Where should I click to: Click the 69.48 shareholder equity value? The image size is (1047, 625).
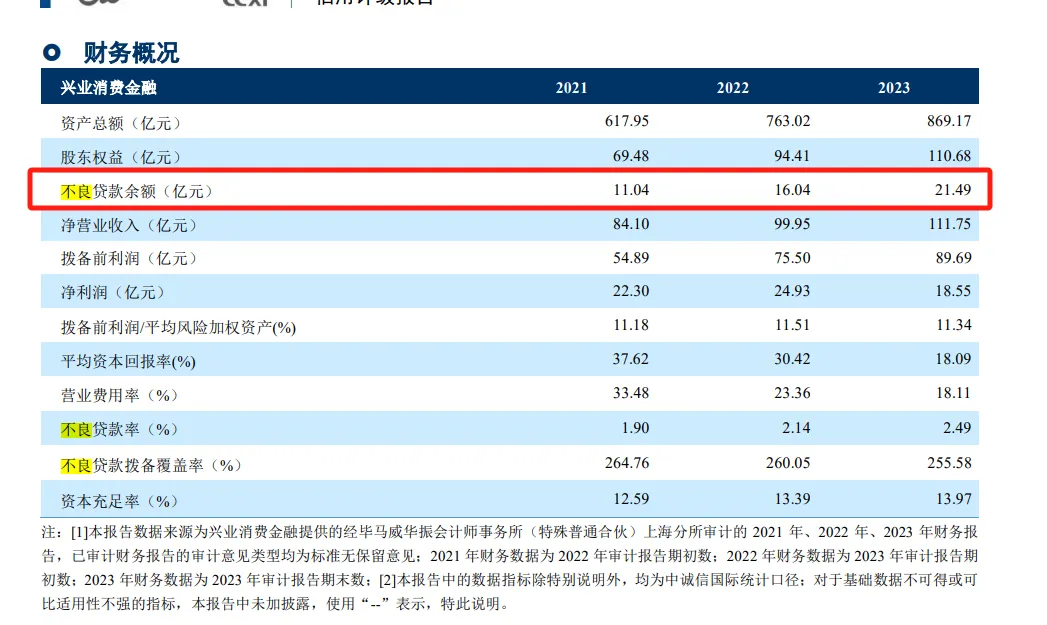click(x=631, y=156)
